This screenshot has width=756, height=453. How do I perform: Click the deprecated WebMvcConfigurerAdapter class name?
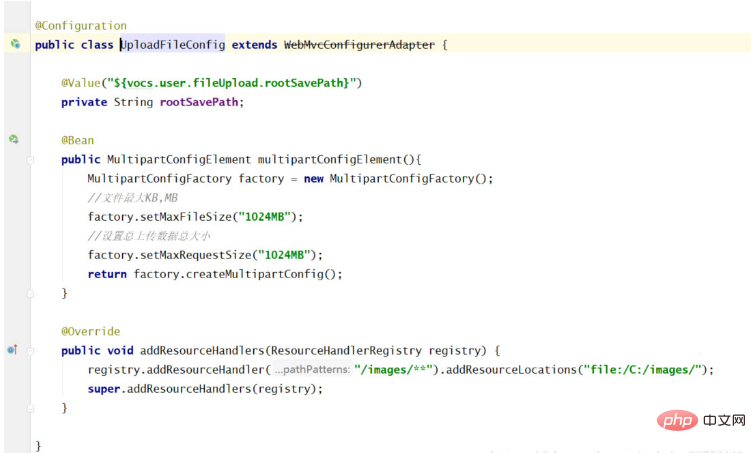359,45
